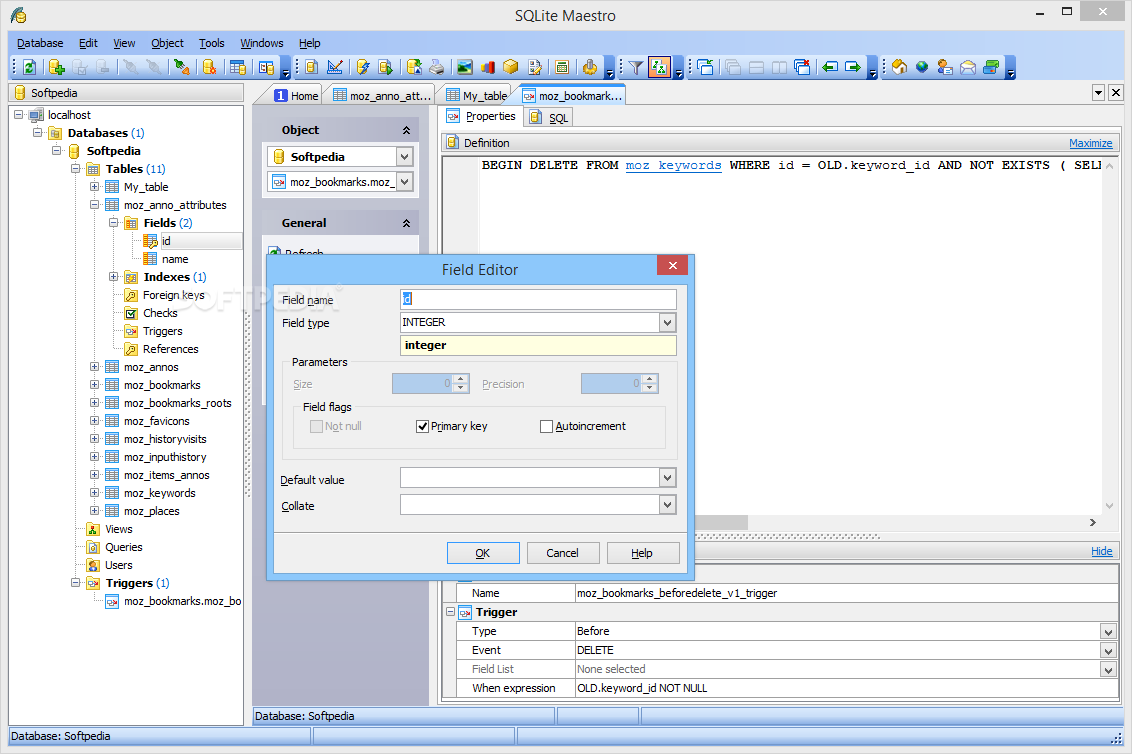Open the Event dropdown showing DELETE
Viewport: 1132px width, 754px height.
point(1109,651)
